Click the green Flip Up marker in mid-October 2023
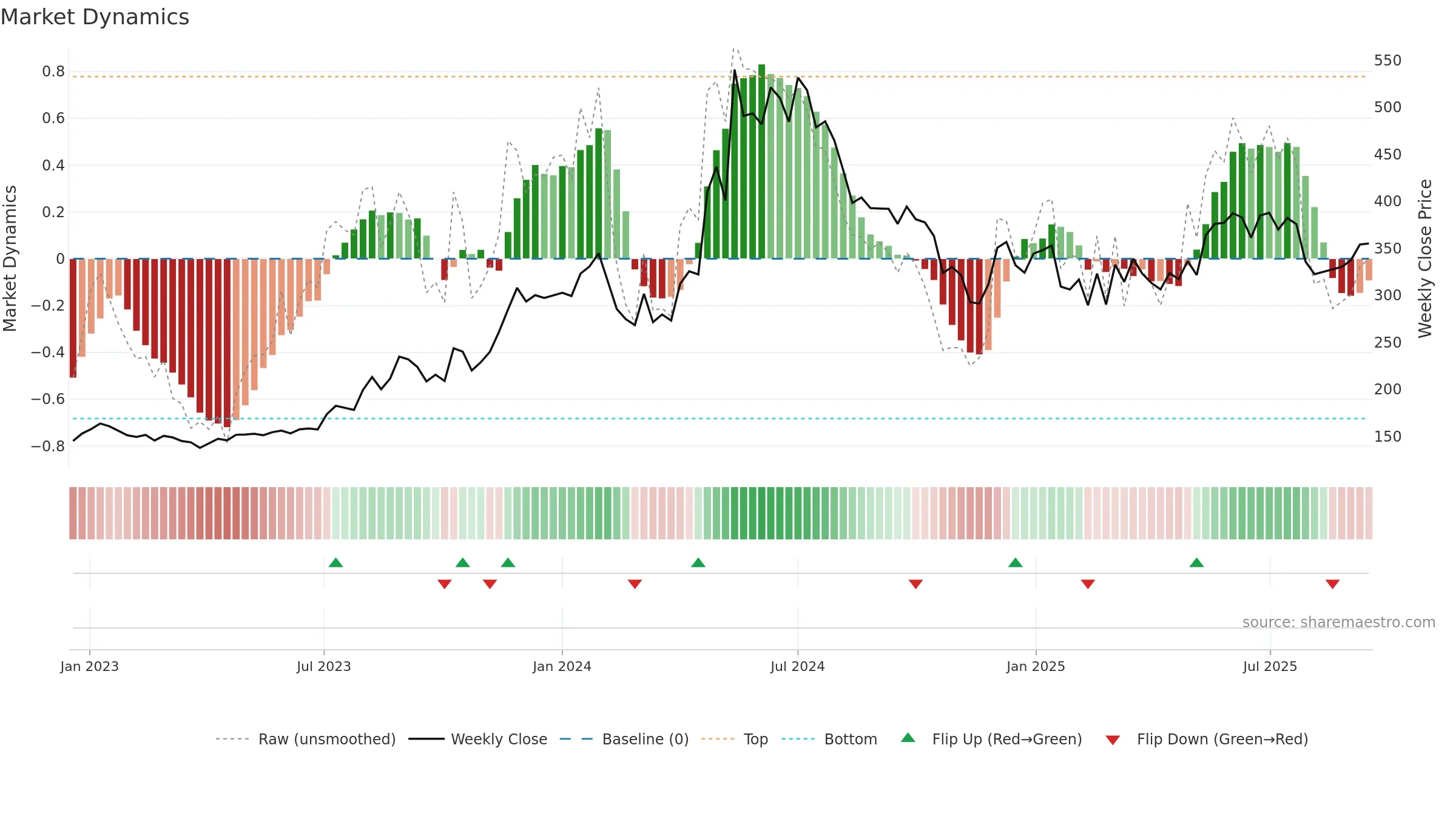1456x819 pixels. pos(462,562)
